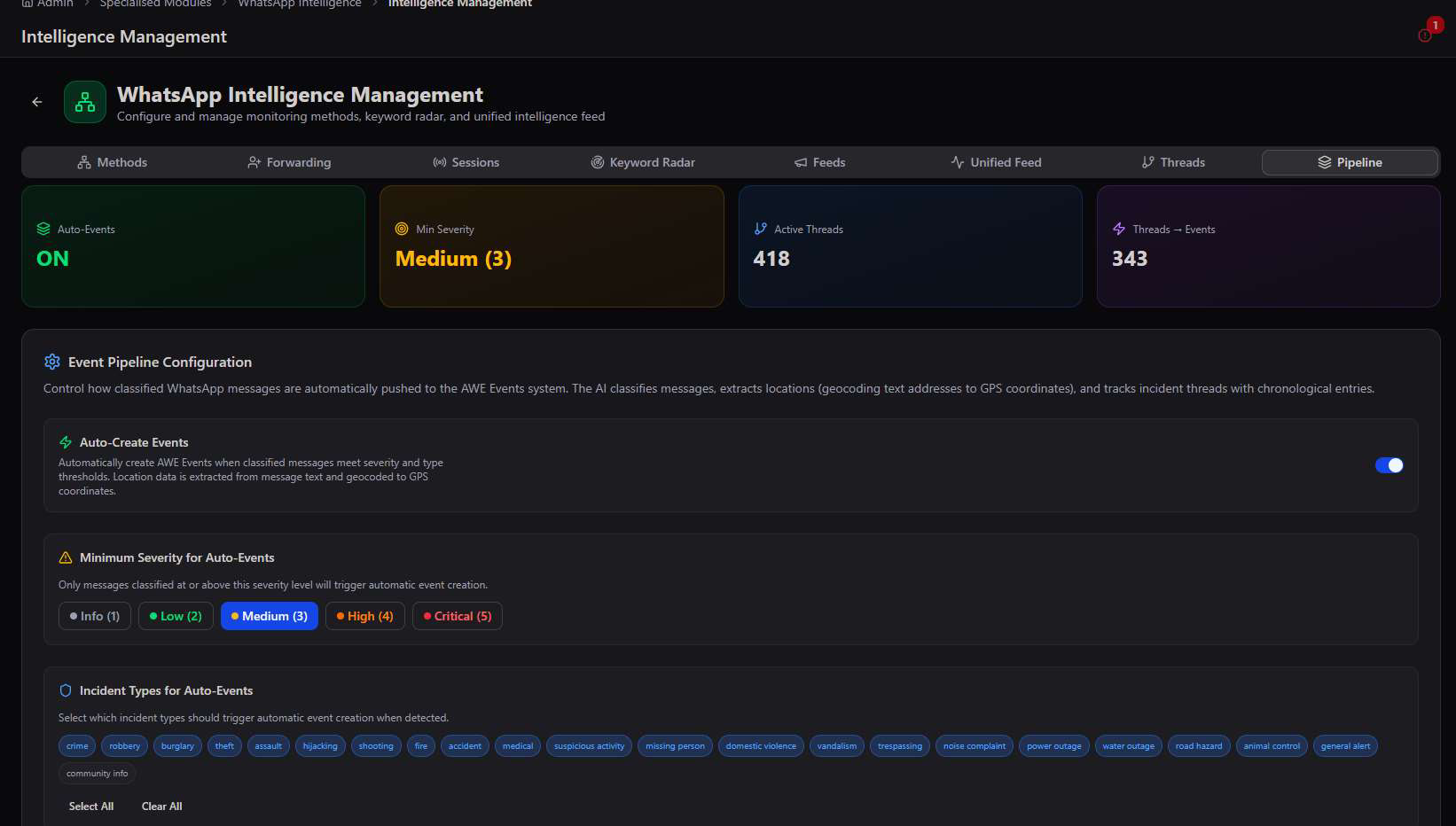This screenshot has width=1456, height=826.
Task: Toggle the crime incident type
Action: click(x=77, y=746)
